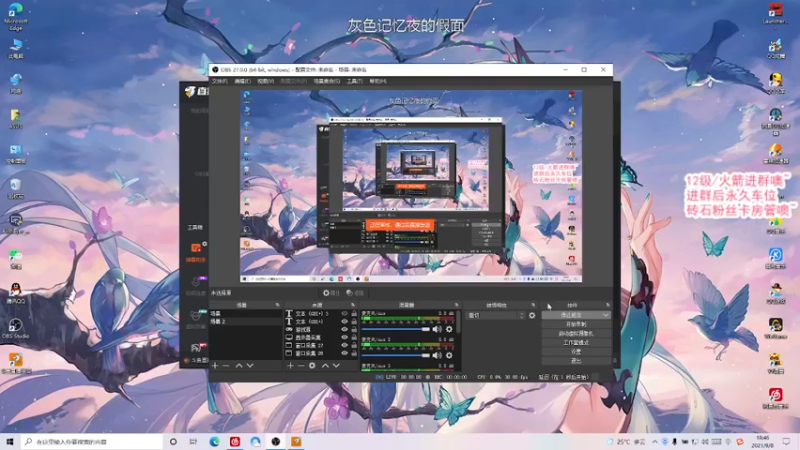Open source 滤镜 filters button above docks
Viewport: 800px width, 450px height.
click(355, 293)
